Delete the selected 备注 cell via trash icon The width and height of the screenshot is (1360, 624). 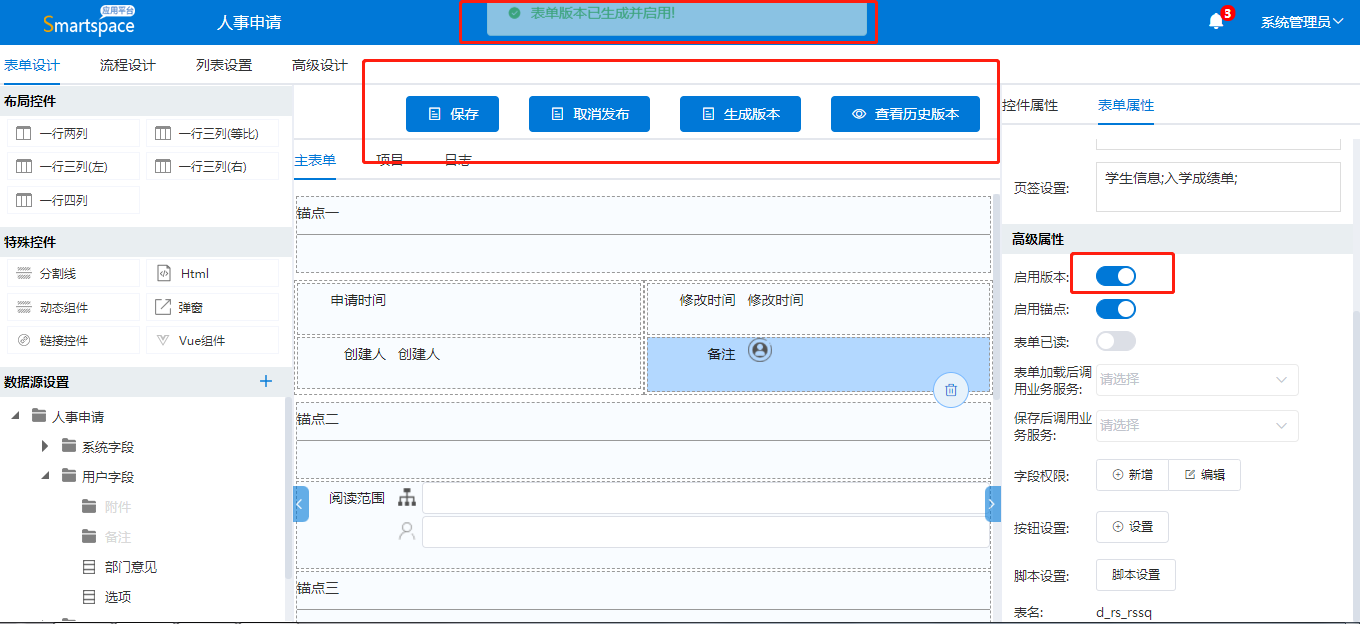coord(951,390)
